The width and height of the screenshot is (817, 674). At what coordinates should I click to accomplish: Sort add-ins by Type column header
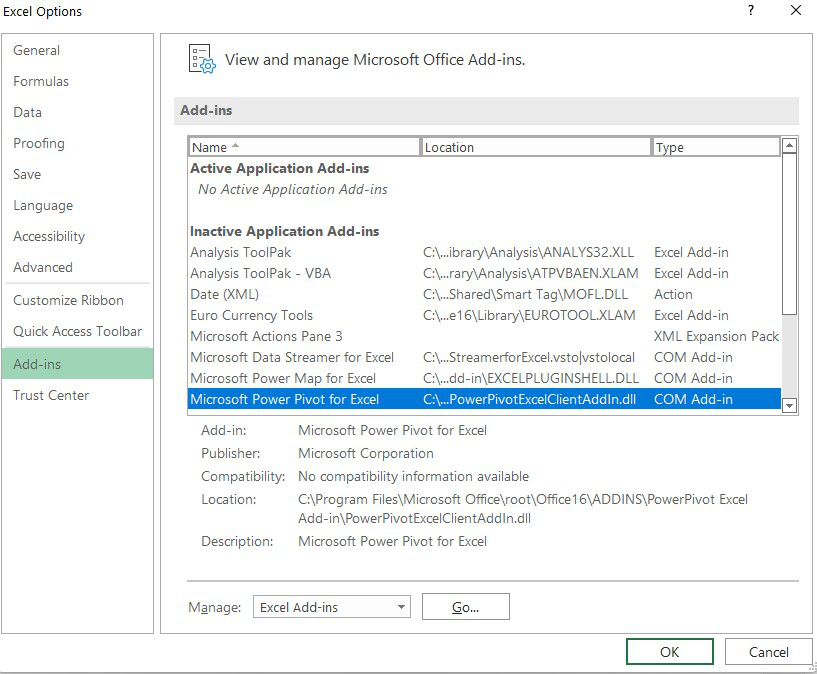point(715,147)
